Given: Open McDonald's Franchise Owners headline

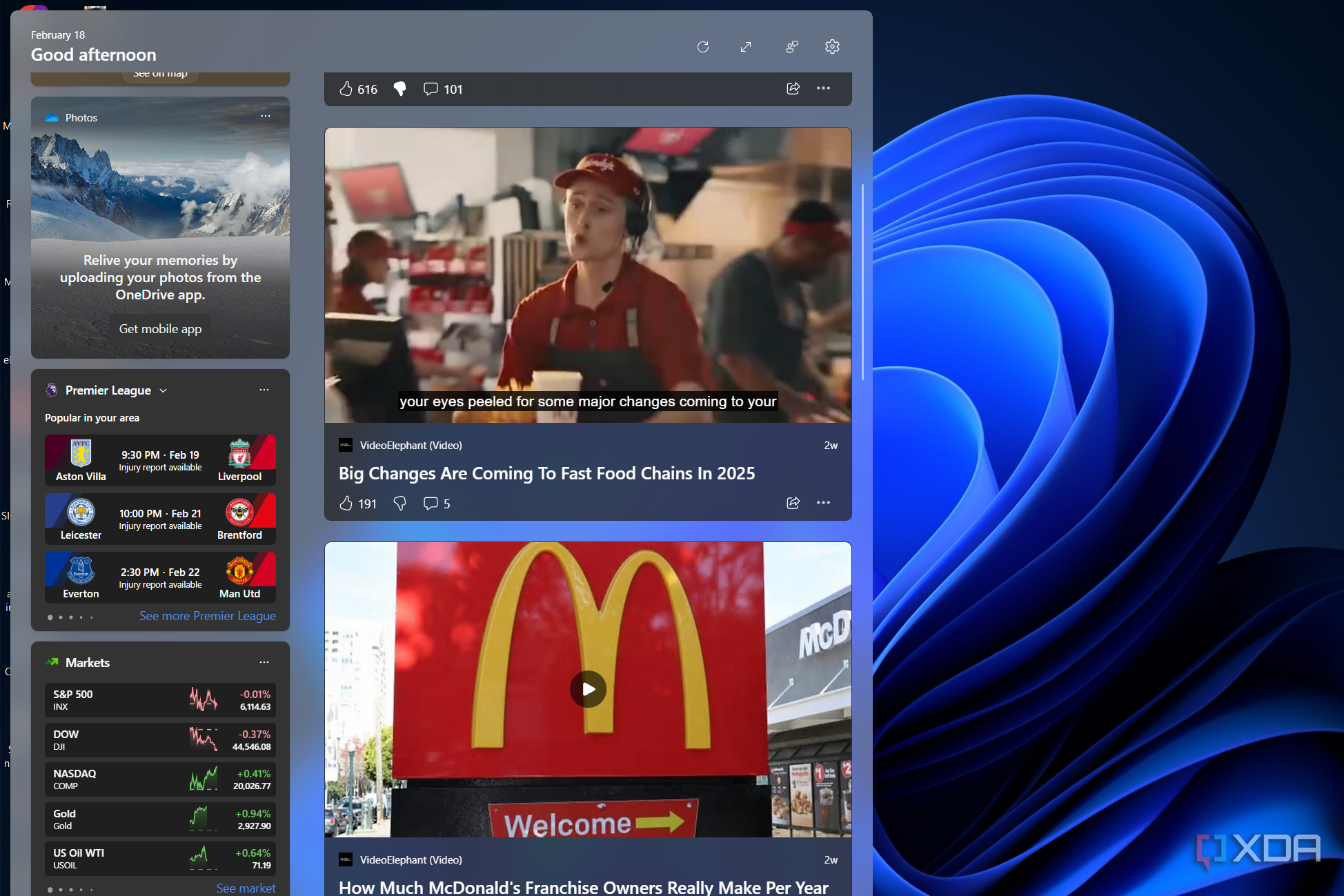Looking at the screenshot, I should (x=583, y=887).
